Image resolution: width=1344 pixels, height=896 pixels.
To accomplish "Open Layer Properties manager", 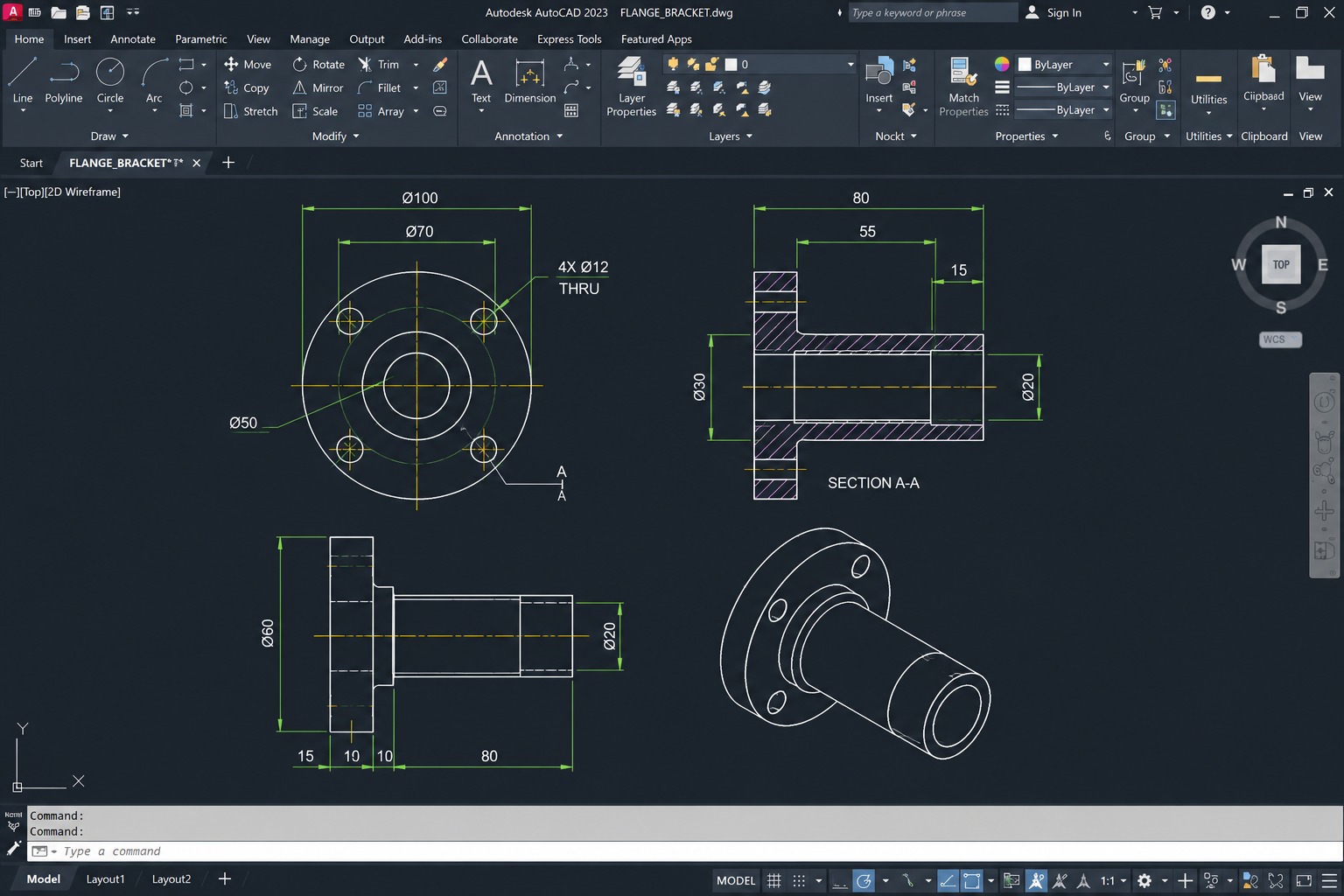I will click(x=631, y=86).
